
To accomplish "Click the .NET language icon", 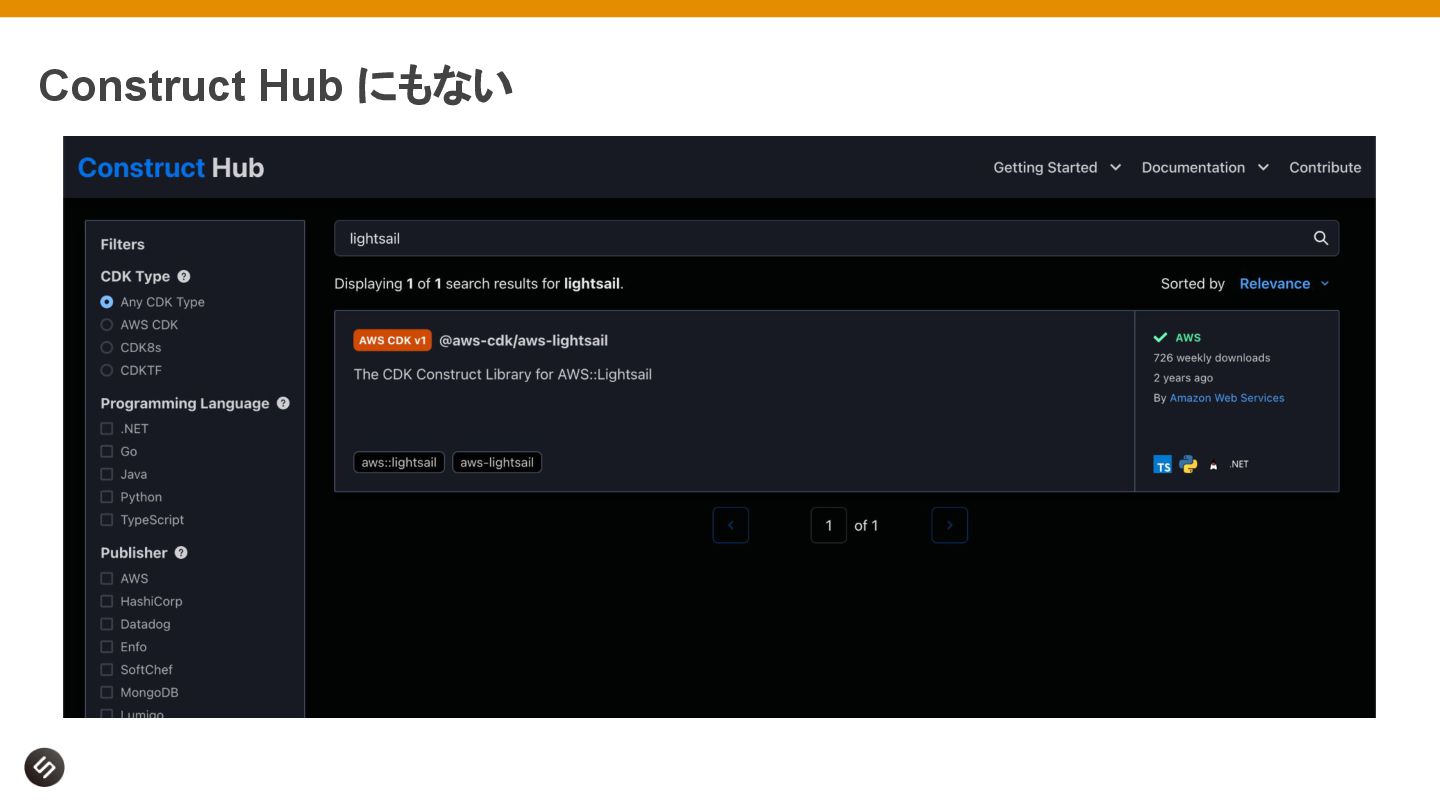I will (1239, 464).
